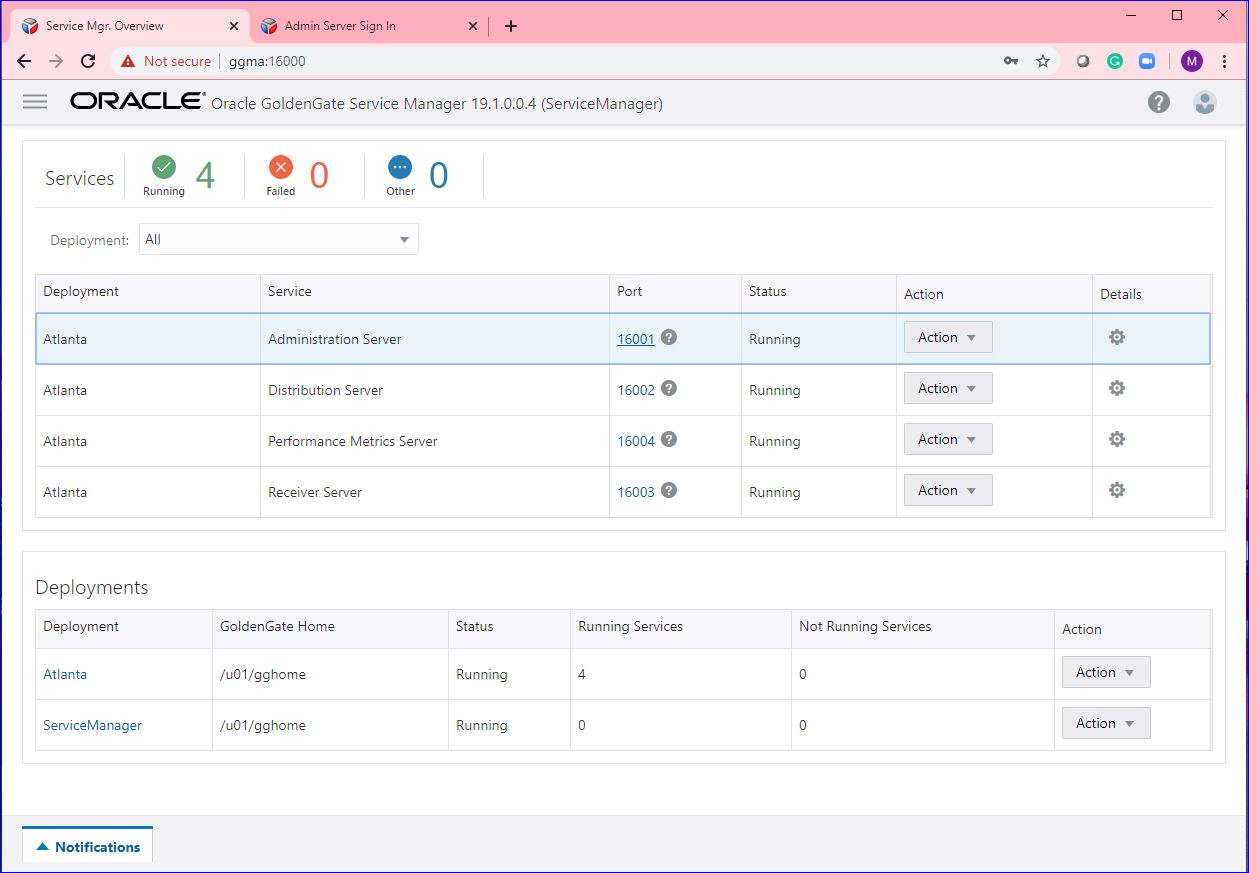
Task: Click the Services table Status column header
Action: click(x=819, y=292)
